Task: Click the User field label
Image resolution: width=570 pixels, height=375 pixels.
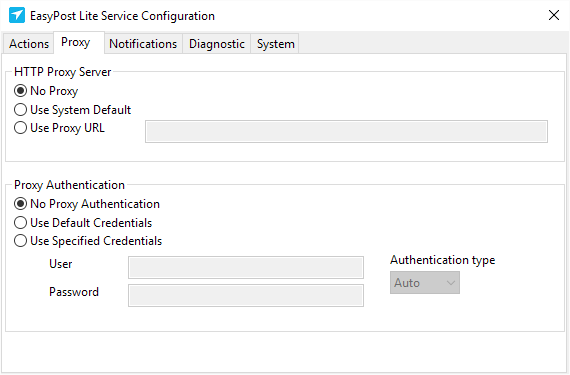Action: (x=61, y=264)
